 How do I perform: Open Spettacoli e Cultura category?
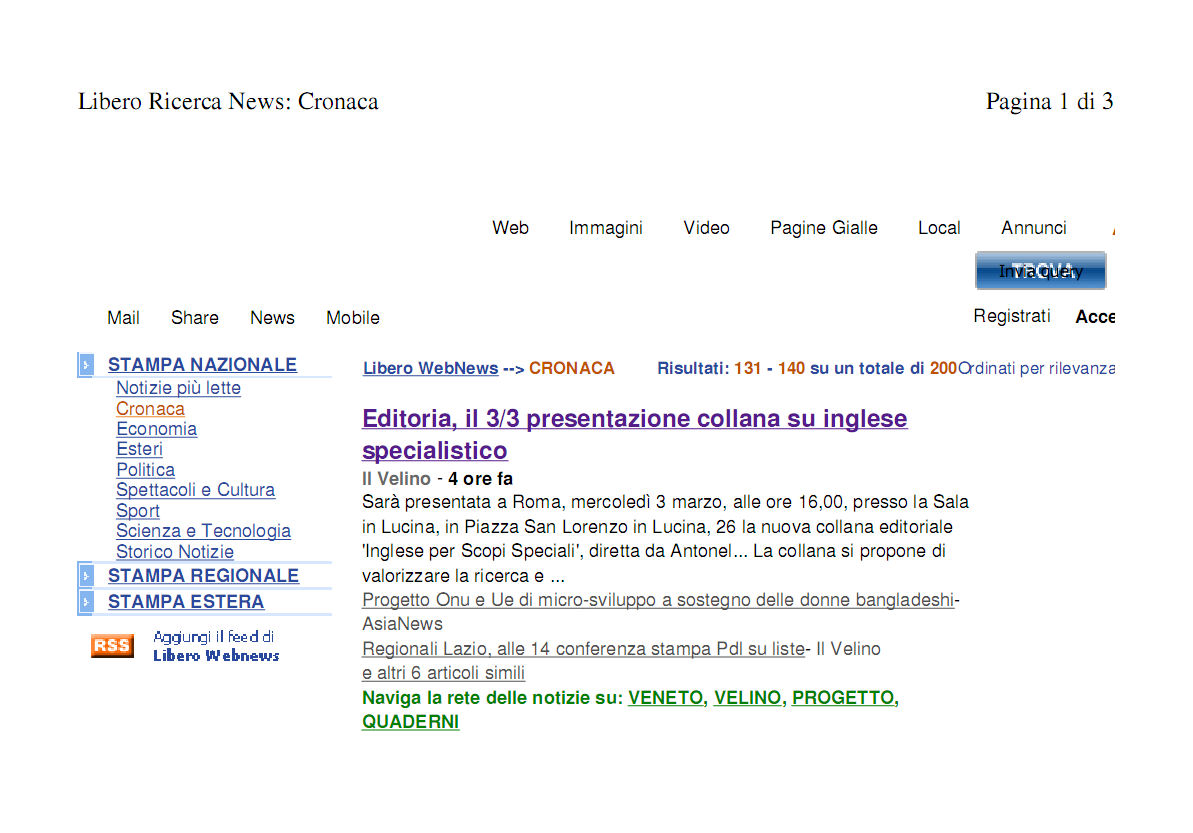(x=196, y=490)
